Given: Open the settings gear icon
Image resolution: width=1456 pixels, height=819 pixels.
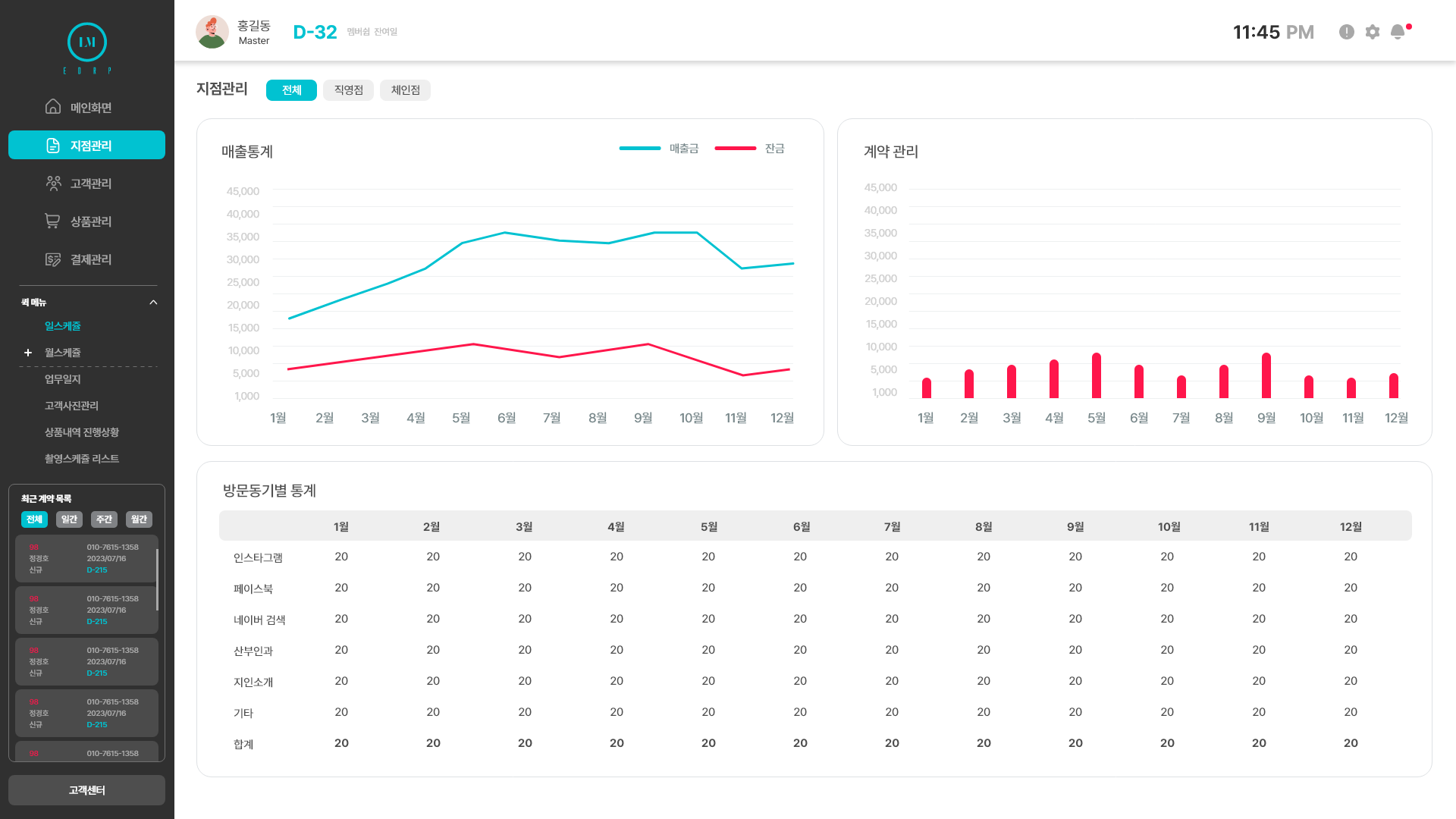Looking at the screenshot, I should pyautogui.click(x=1373, y=32).
